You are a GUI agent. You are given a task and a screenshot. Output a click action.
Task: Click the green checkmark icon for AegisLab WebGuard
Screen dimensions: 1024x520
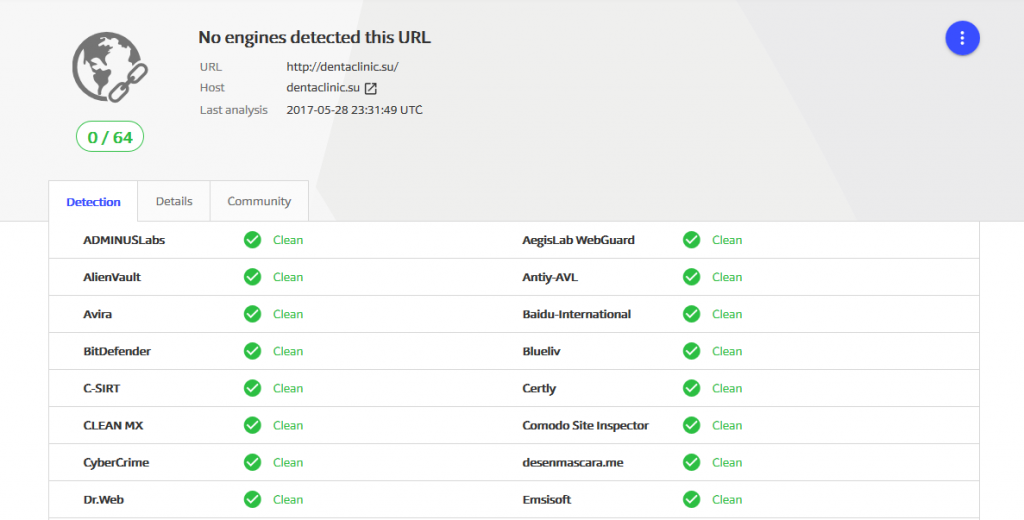pyautogui.click(x=691, y=240)
